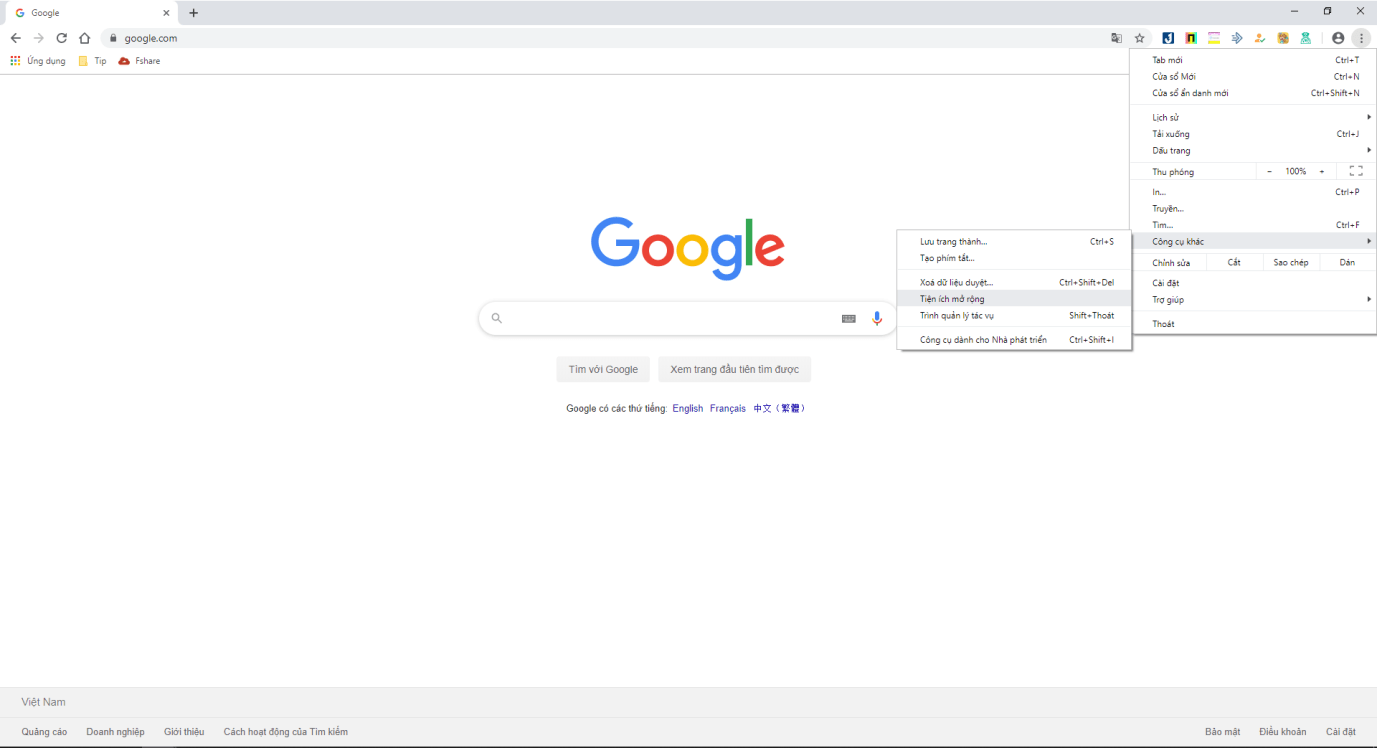
Task: Click Cắt in the edit row
Action: (1234, 263)
